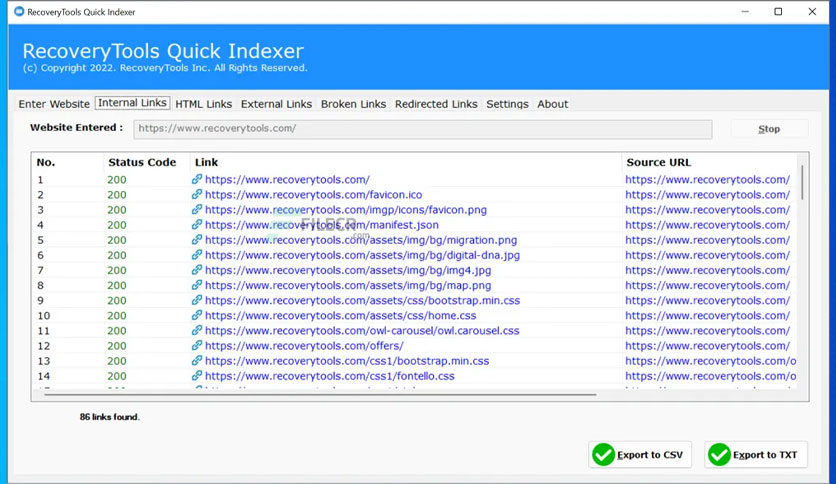This screenshot has height=484, width=836.
Task: Click source URL in row 1
Action: 708,180
